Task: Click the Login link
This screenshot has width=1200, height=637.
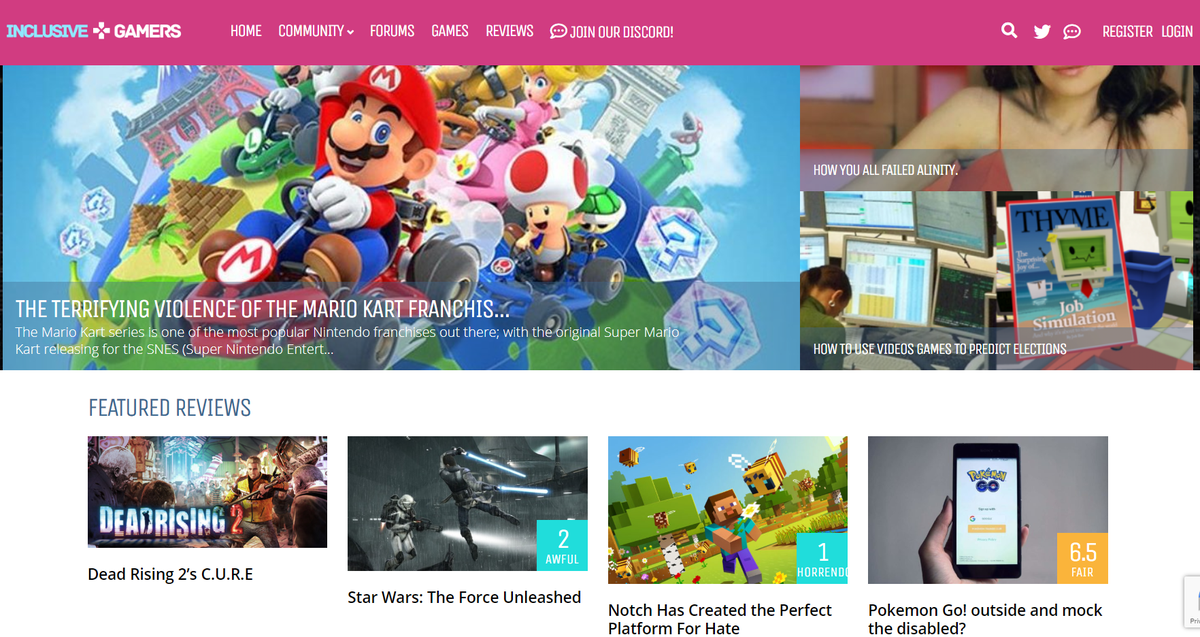Action: point(1177,32)
